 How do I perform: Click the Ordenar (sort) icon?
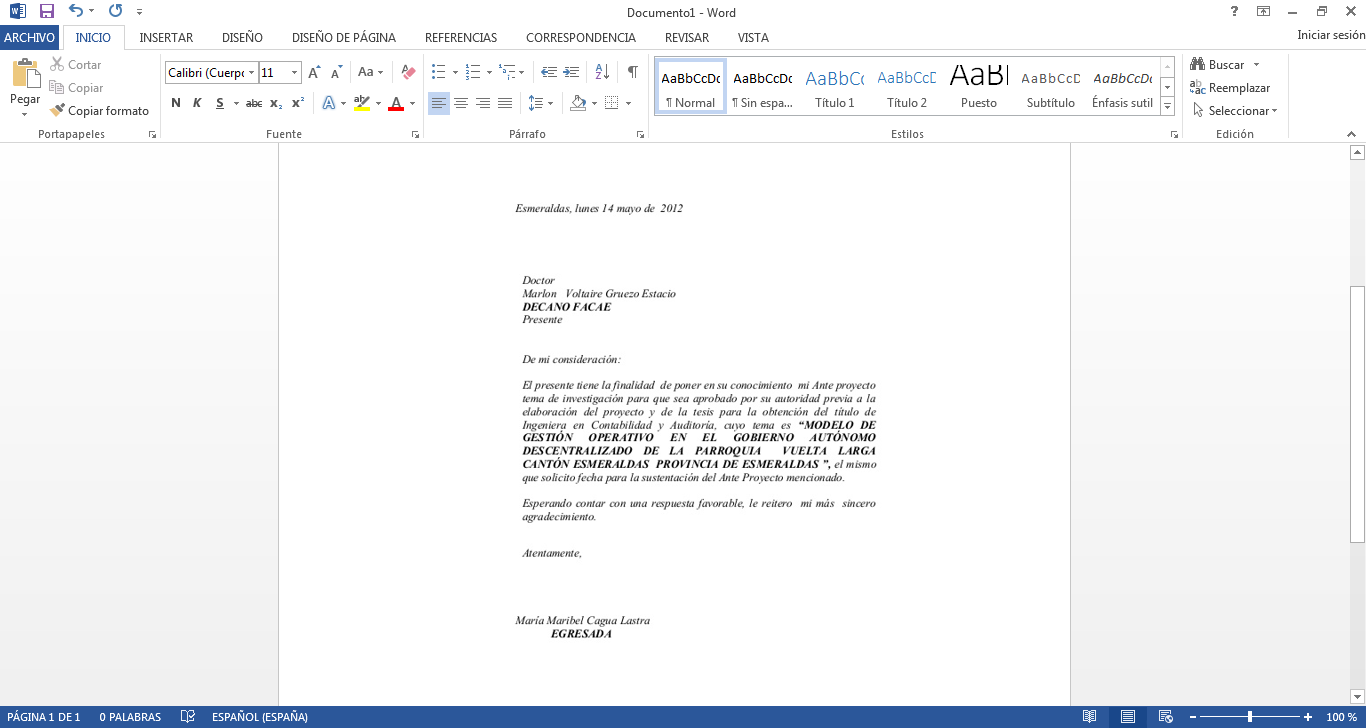coord(601,72)
